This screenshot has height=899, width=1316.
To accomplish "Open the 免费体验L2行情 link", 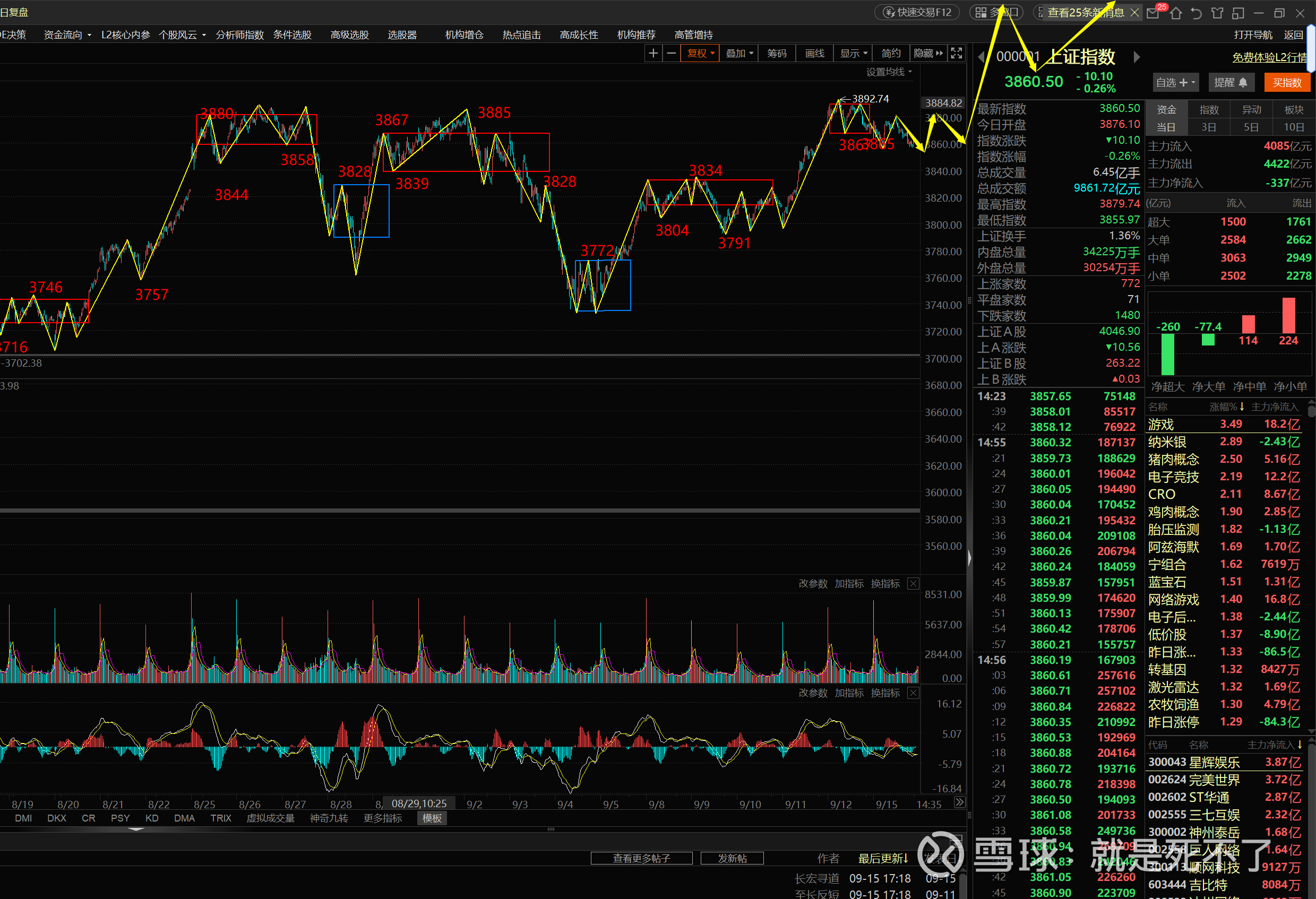I will pyautogui.click(x=1270, y=57).
